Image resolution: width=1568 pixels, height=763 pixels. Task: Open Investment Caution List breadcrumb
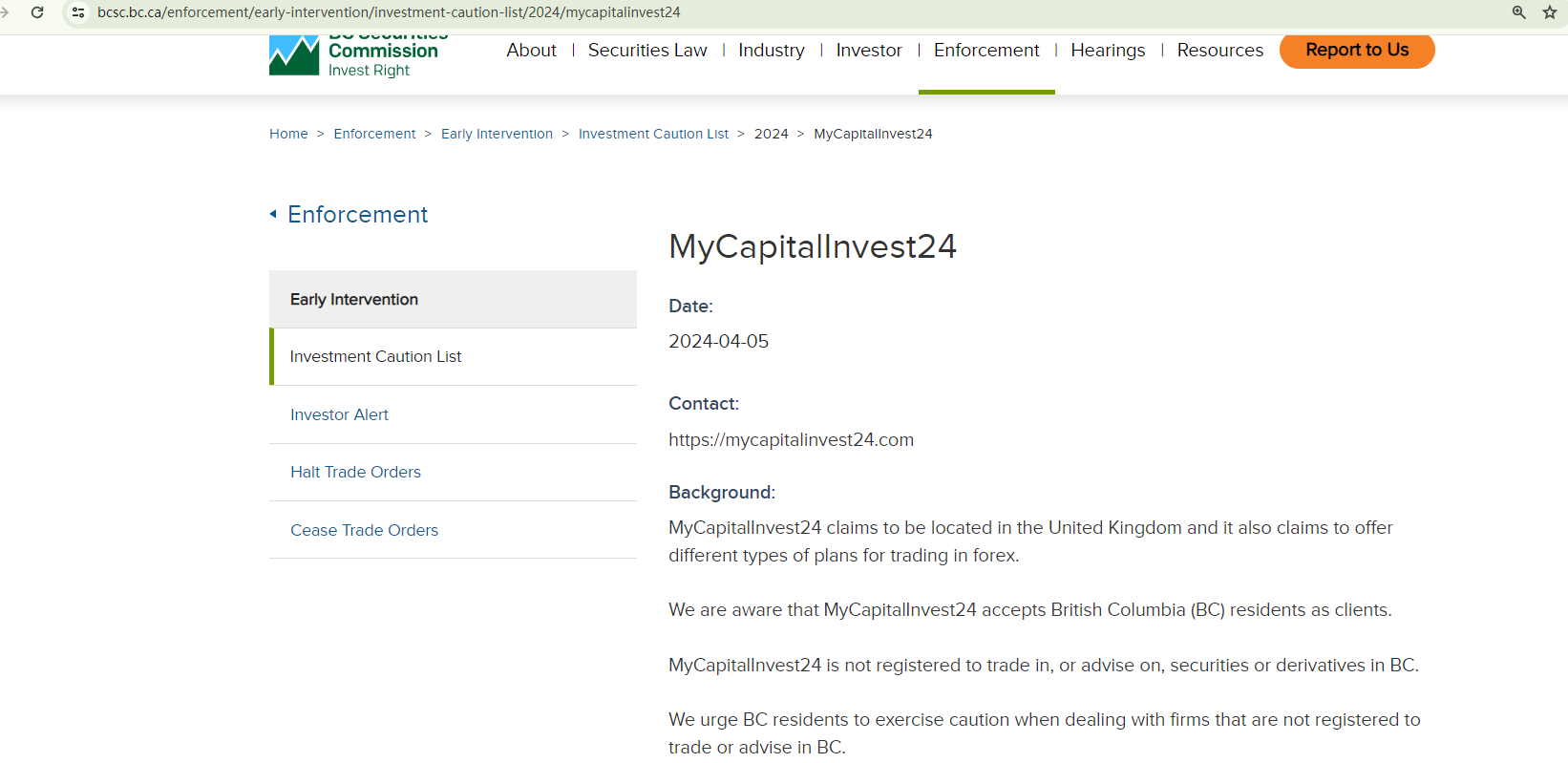pyautogui.click(x=653, y=134)
